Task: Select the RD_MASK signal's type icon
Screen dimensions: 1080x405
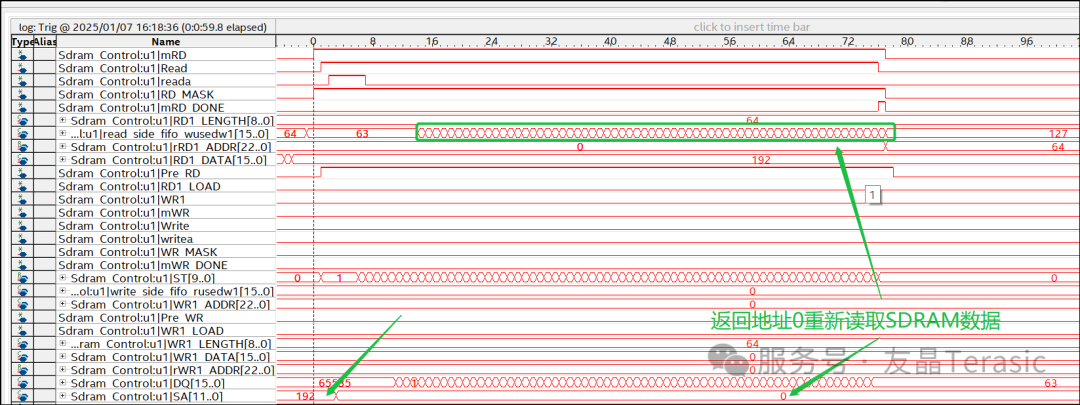Action: pos(21,94)
